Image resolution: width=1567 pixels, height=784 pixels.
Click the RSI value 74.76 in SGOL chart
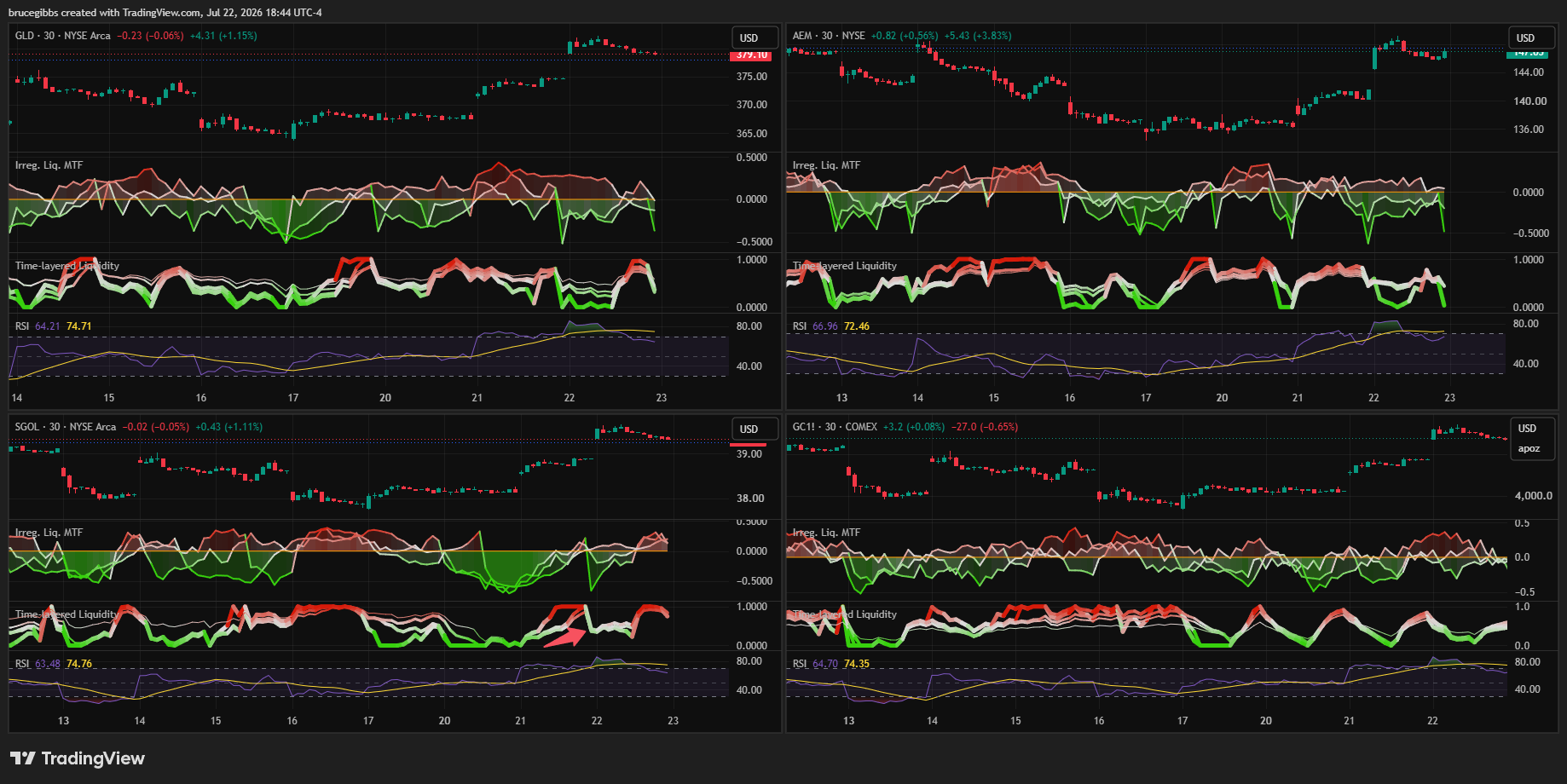tap(79, 664)
